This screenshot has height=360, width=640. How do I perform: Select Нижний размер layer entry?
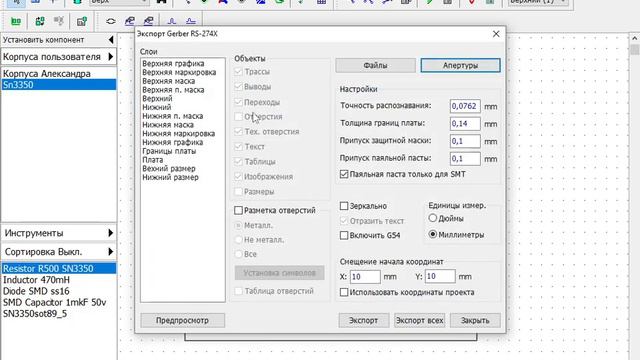[170, 178]
